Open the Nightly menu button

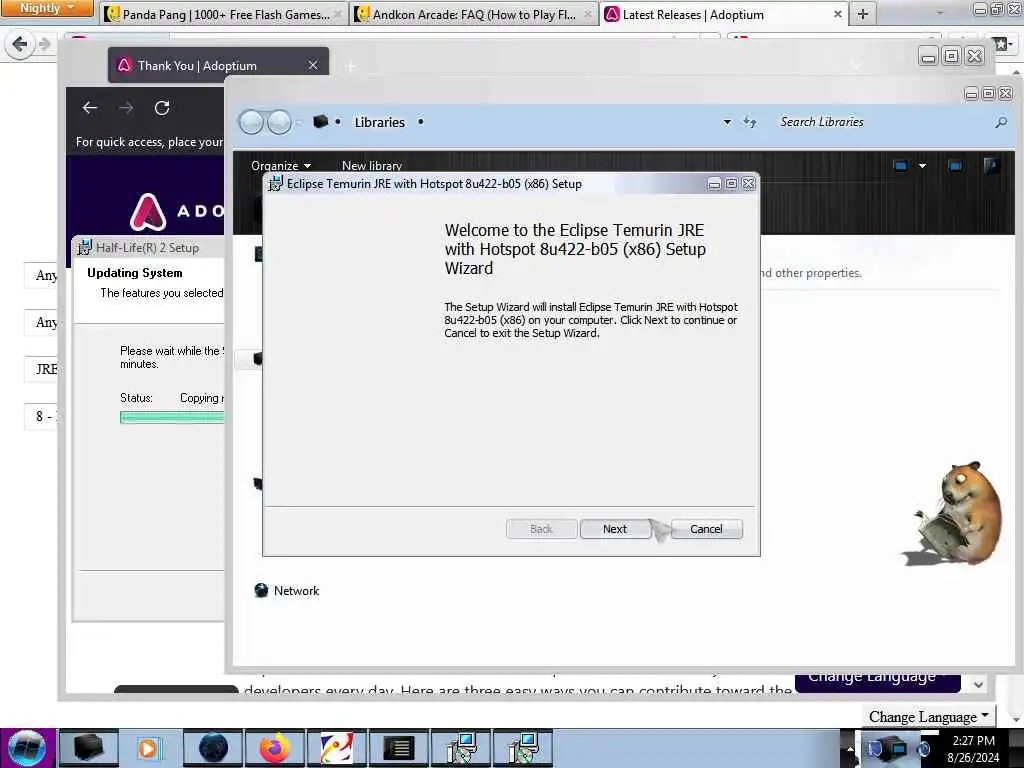tap(47, 8)
